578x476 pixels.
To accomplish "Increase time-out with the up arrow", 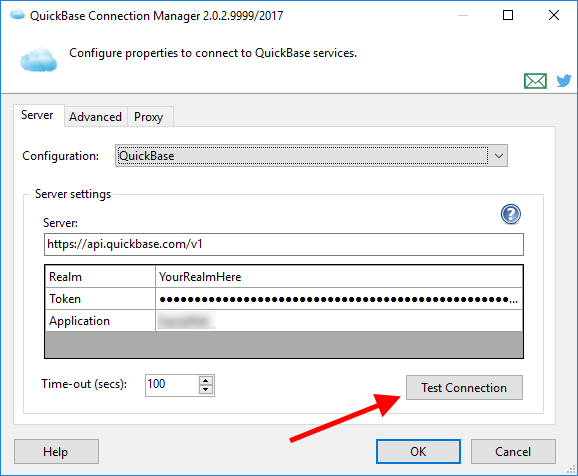I will click(206, 381).
